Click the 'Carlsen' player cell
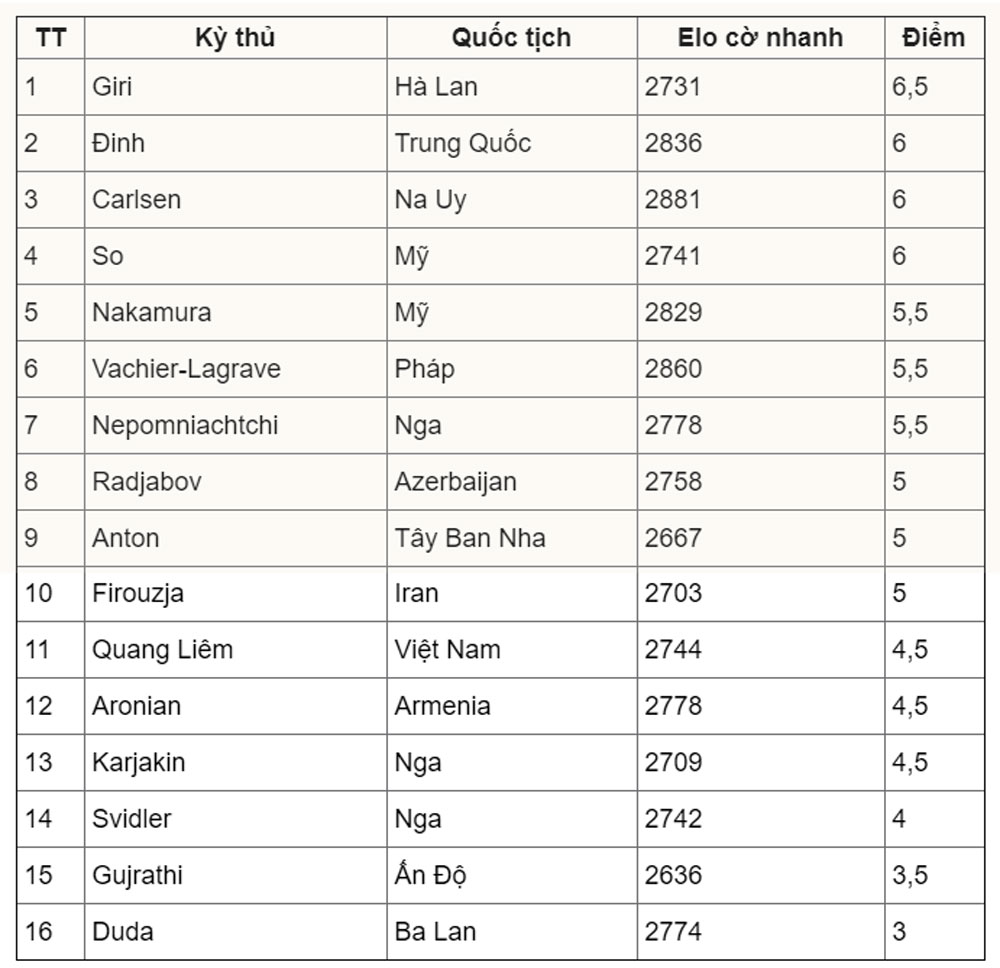The height and width of the screenshot is (968, 1000). 235,200
